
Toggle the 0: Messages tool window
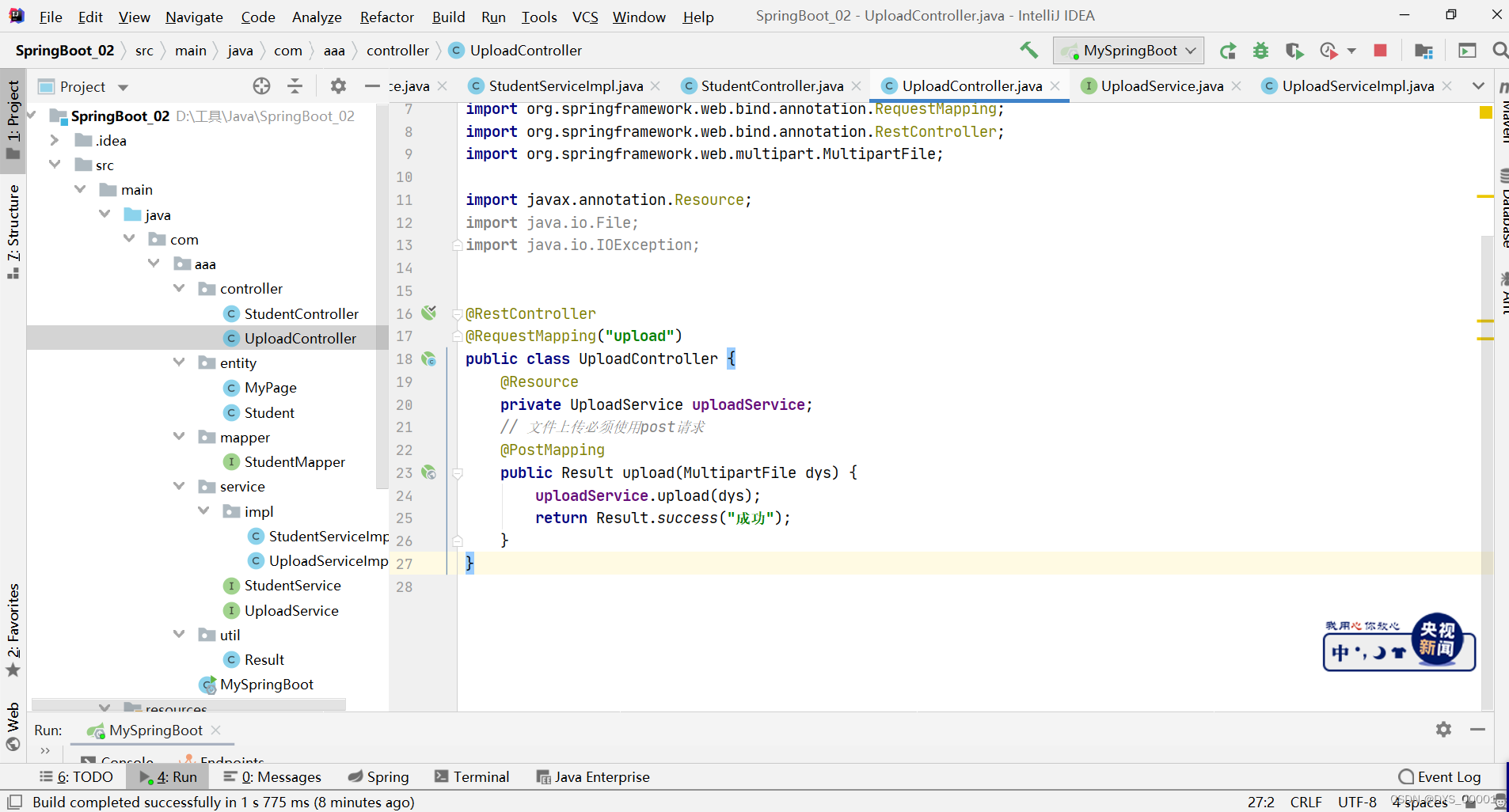click(272, 776)
